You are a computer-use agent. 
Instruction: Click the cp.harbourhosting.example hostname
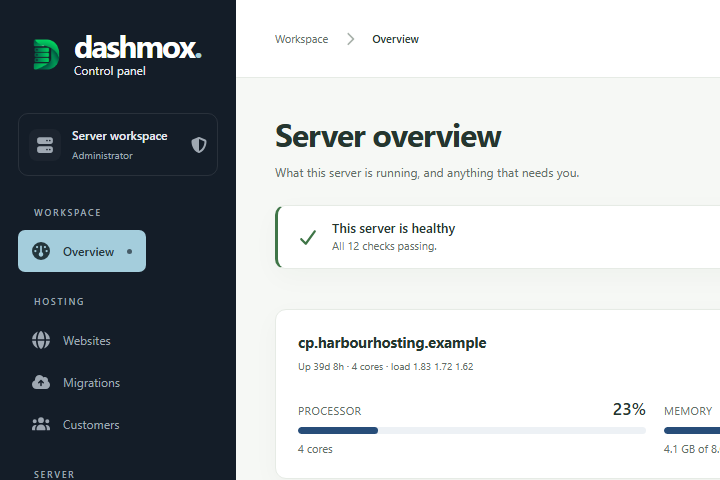[x=392, y=343]
